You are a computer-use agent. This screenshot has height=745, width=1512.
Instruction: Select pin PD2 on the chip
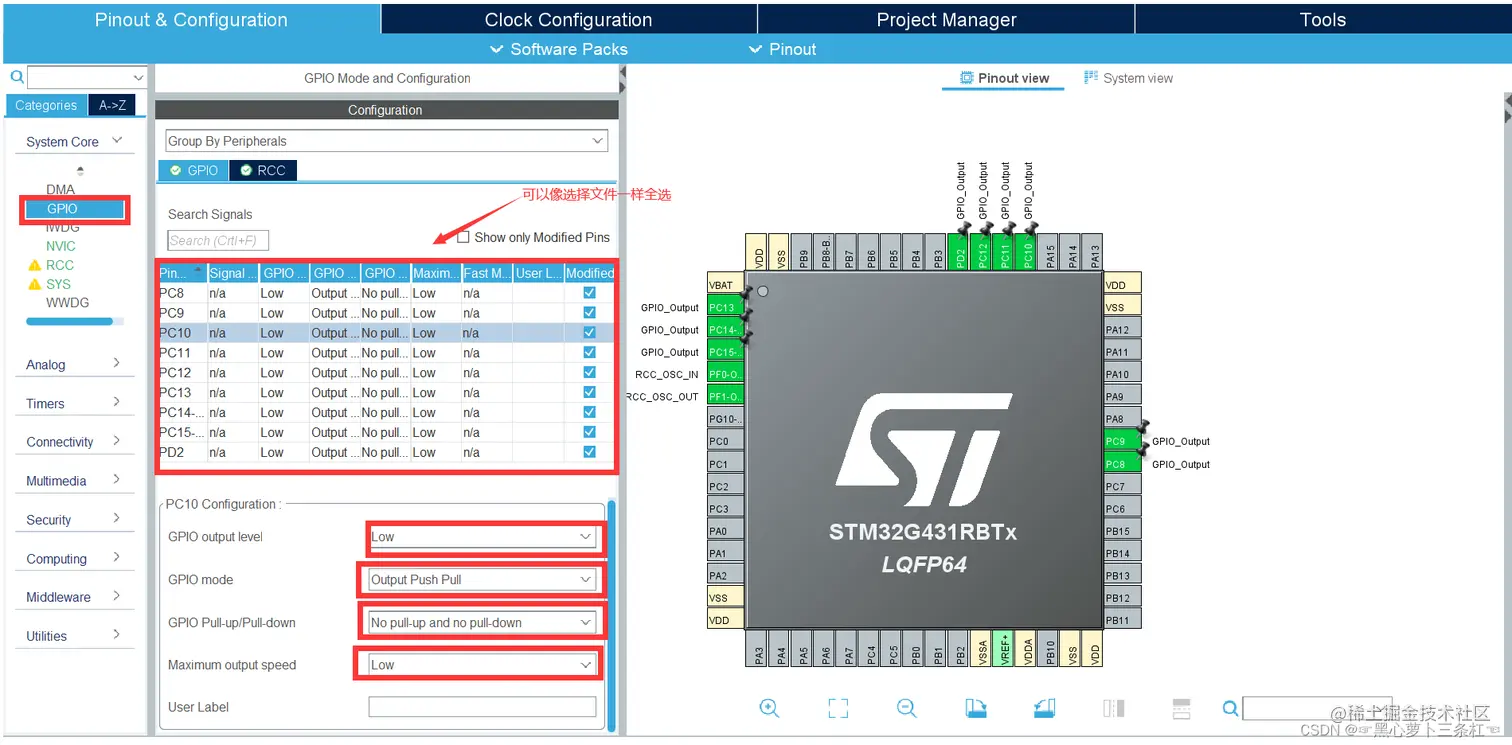pos(960,252)
